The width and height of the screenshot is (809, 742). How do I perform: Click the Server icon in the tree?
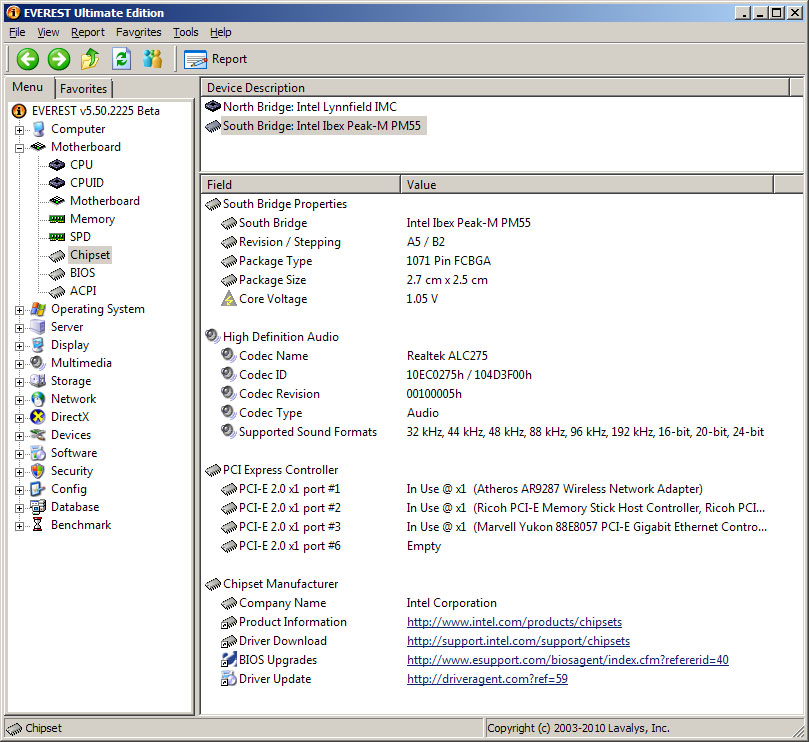(x=38, y=327)
